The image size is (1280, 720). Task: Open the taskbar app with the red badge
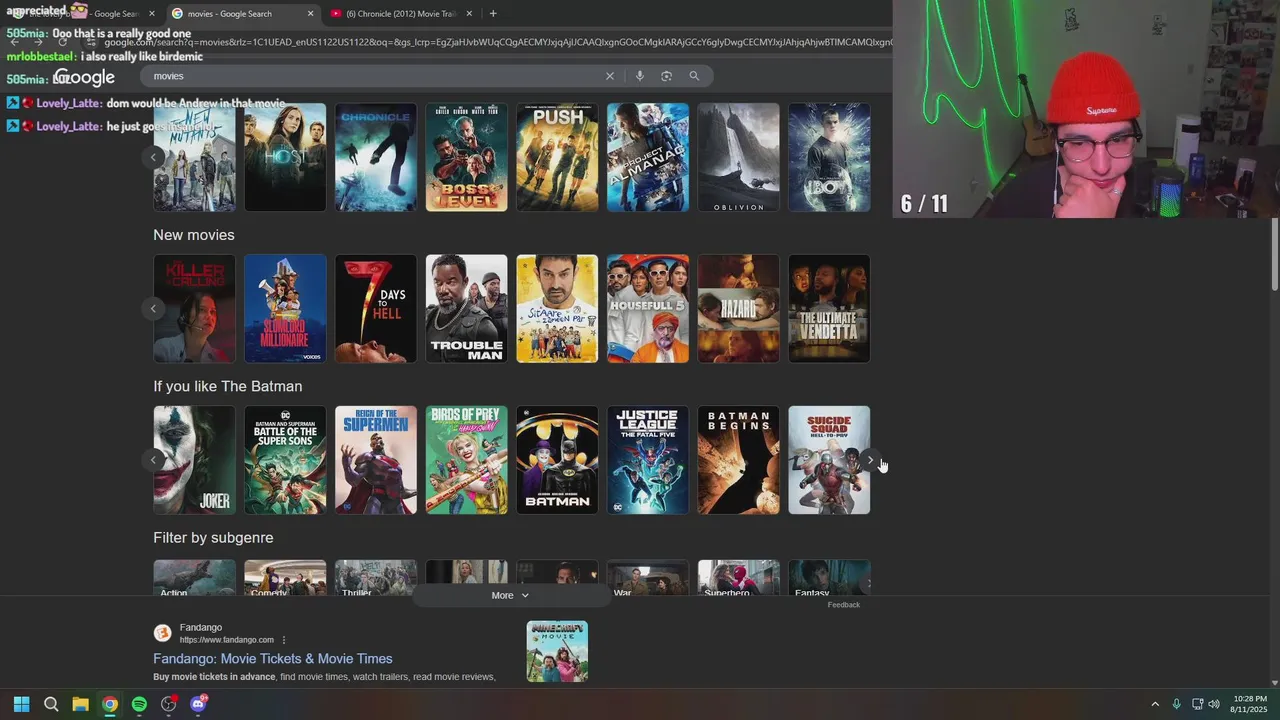[x=169, y=704]
